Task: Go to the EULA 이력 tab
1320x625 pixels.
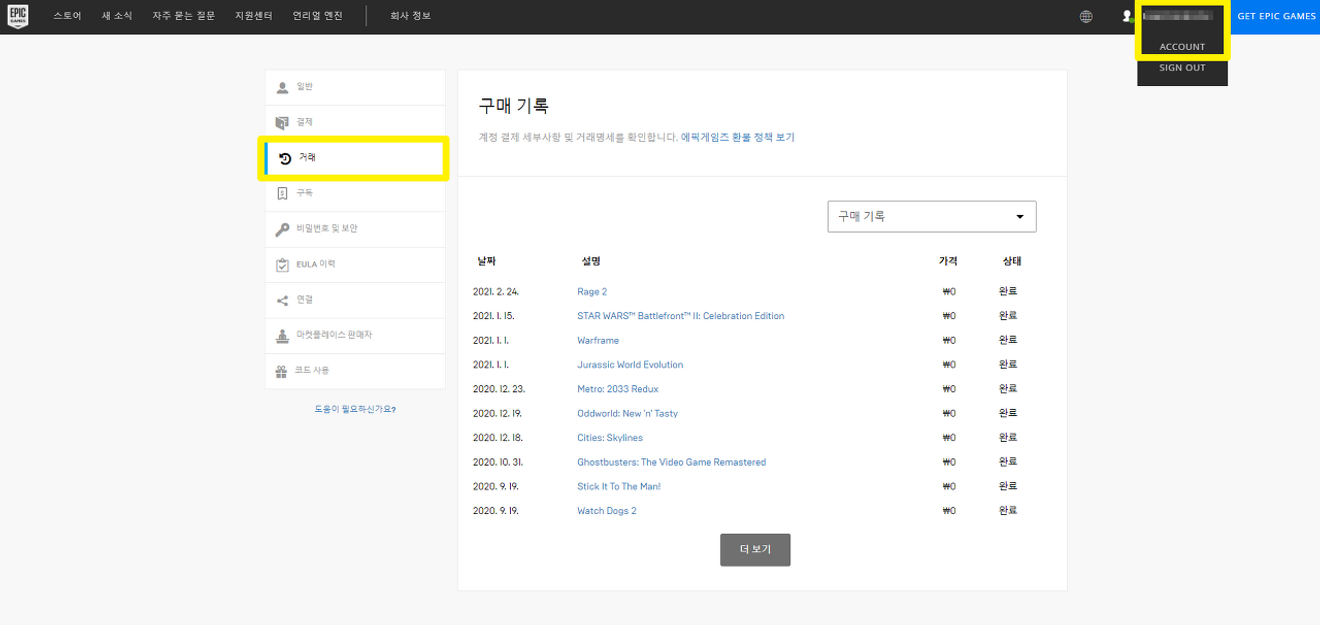Action: 355,265
